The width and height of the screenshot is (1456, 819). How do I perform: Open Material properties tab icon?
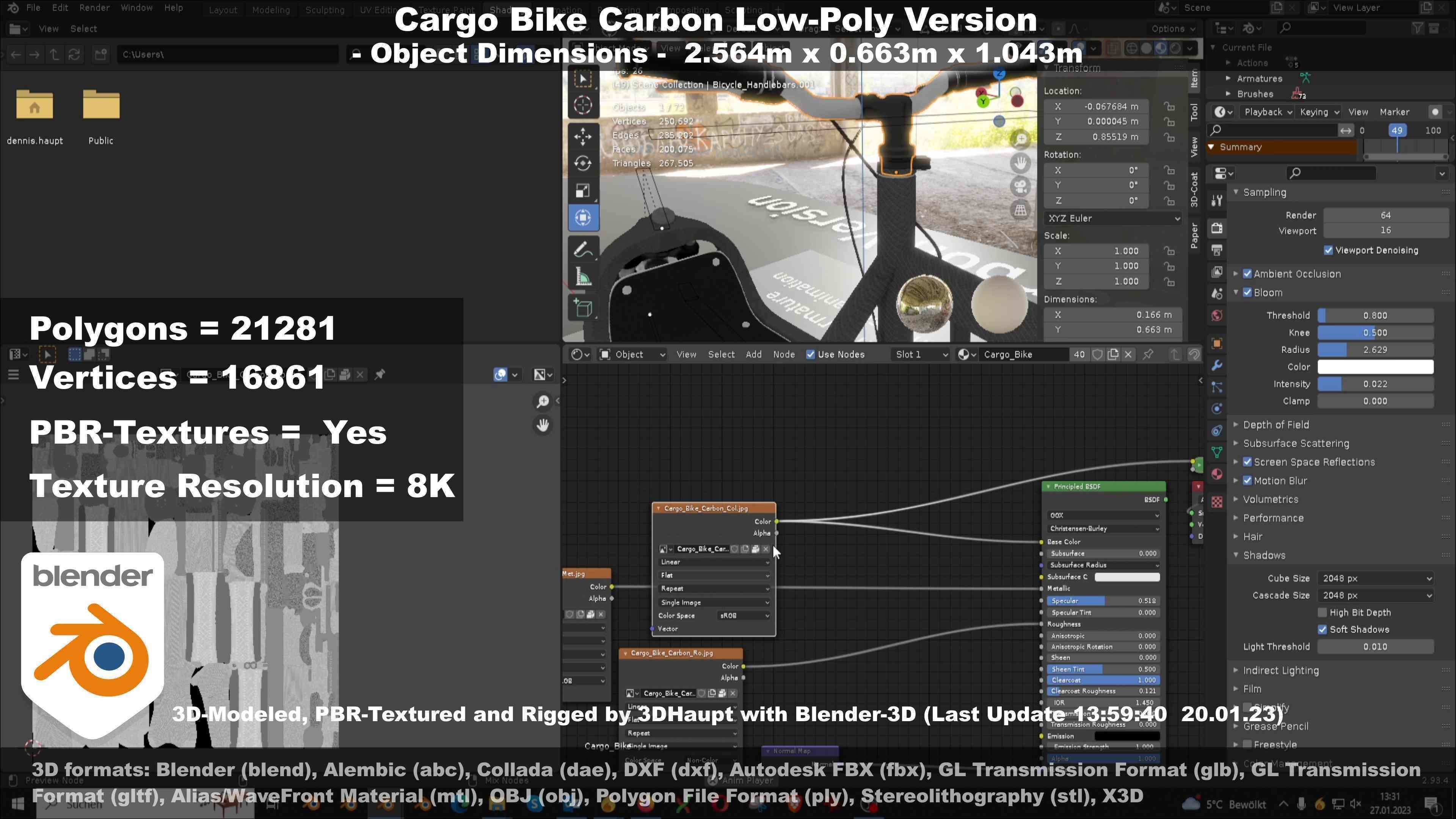tap(1217, 474)
